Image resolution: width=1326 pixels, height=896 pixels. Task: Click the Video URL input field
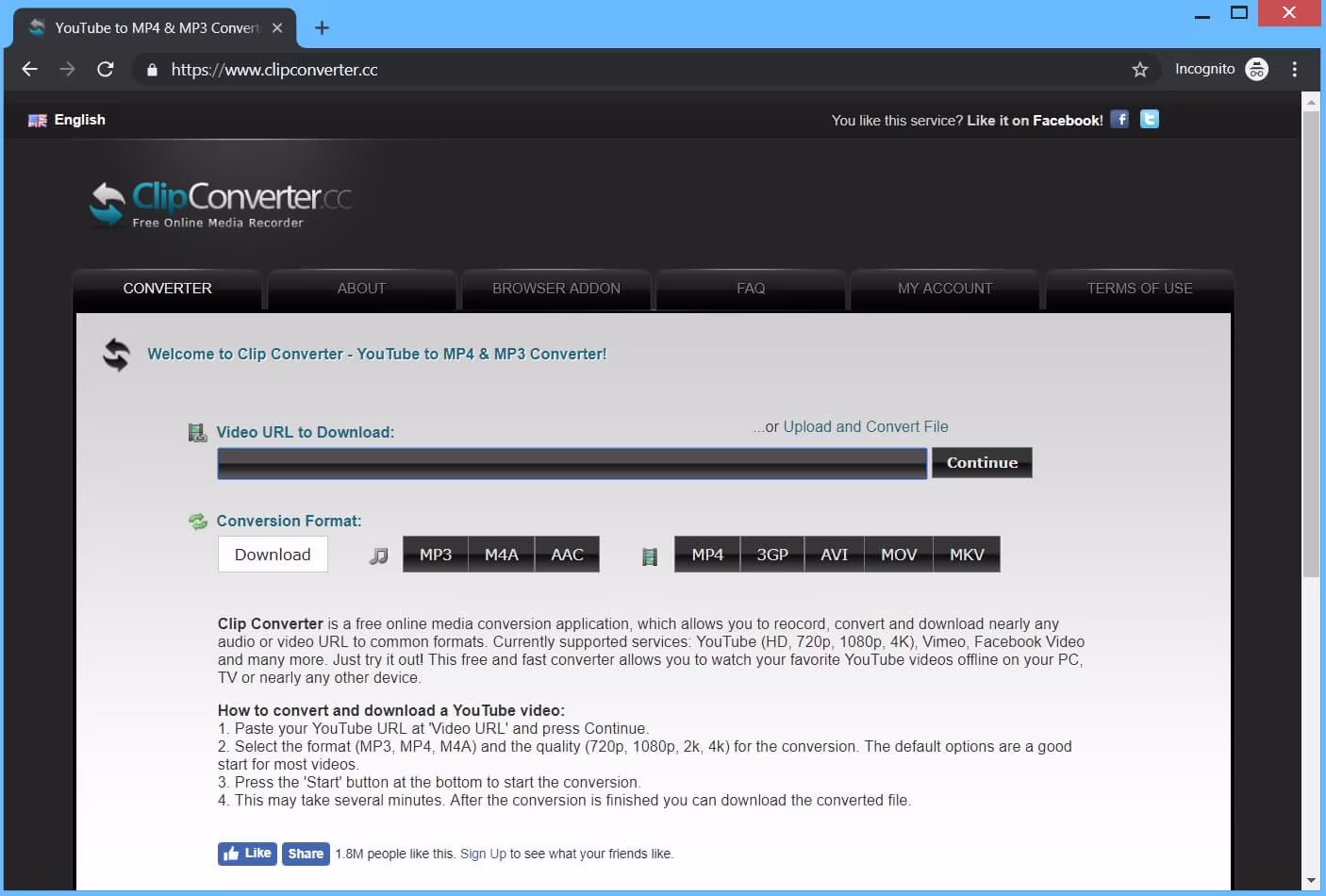[572, 463]
